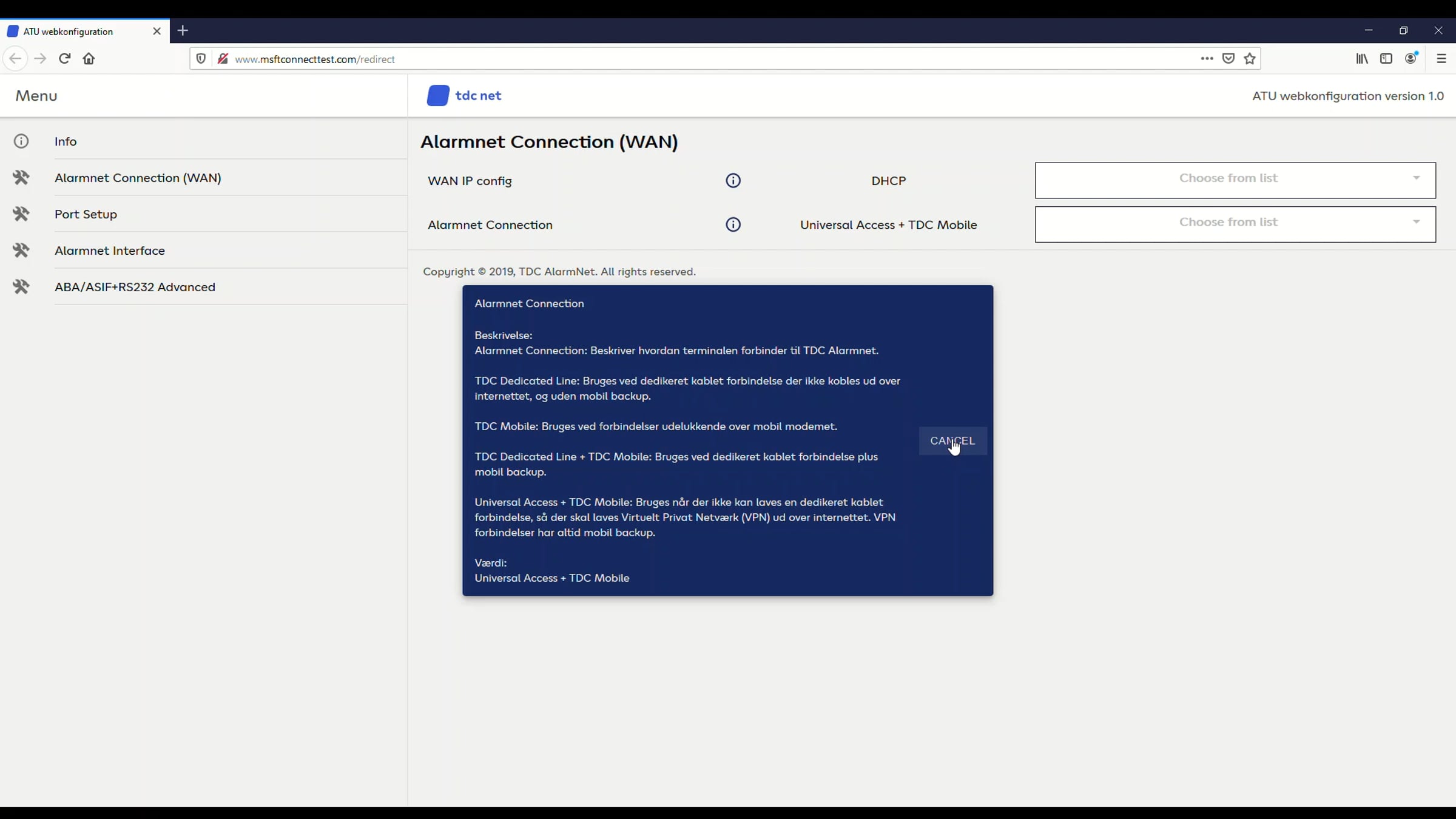1456x819 pixels.
Task: Open the Firefox hamburger menu
Action: click(1441, 59)
